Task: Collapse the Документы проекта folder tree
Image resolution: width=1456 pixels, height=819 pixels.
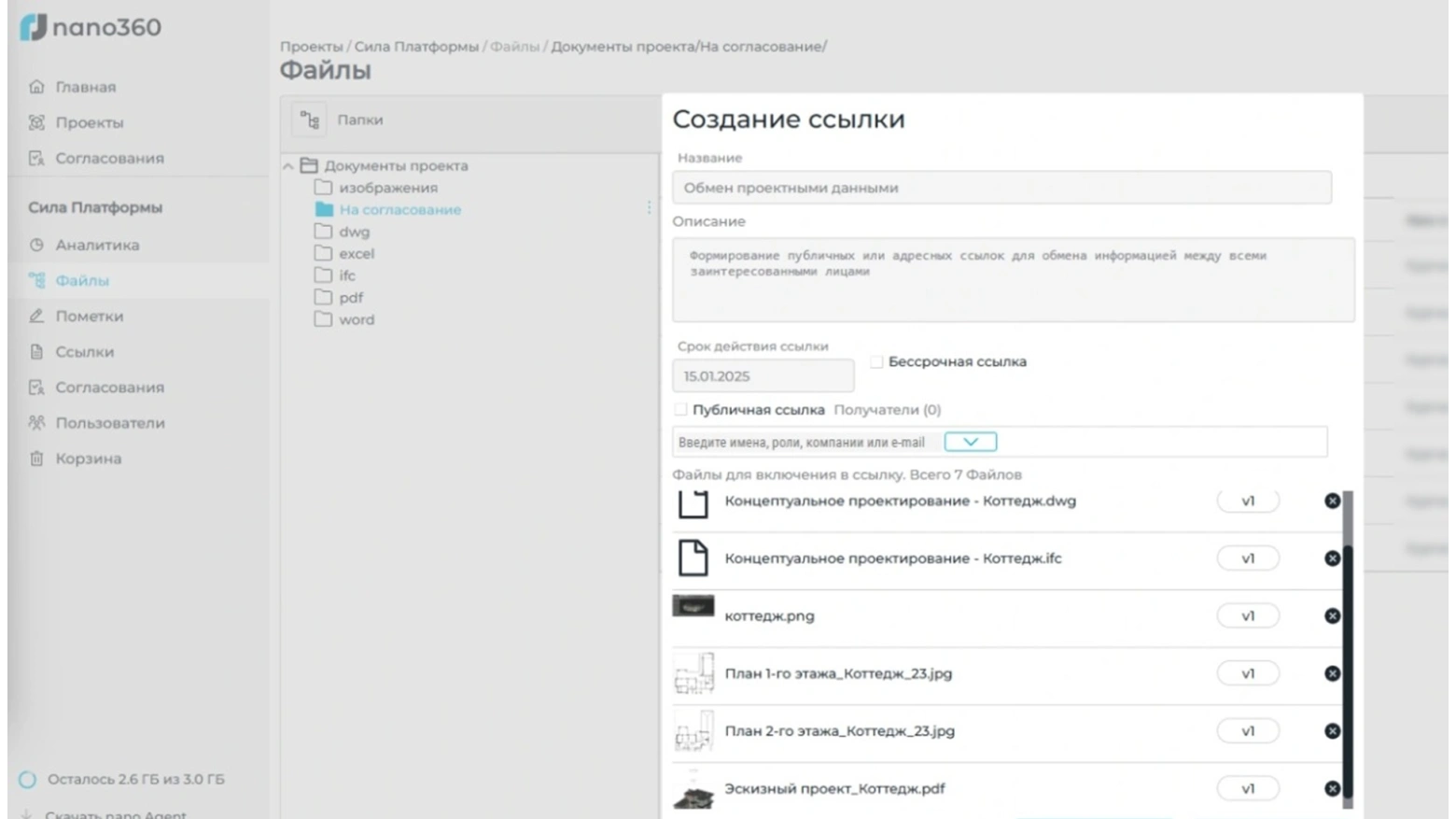Action: coord(288,166)
